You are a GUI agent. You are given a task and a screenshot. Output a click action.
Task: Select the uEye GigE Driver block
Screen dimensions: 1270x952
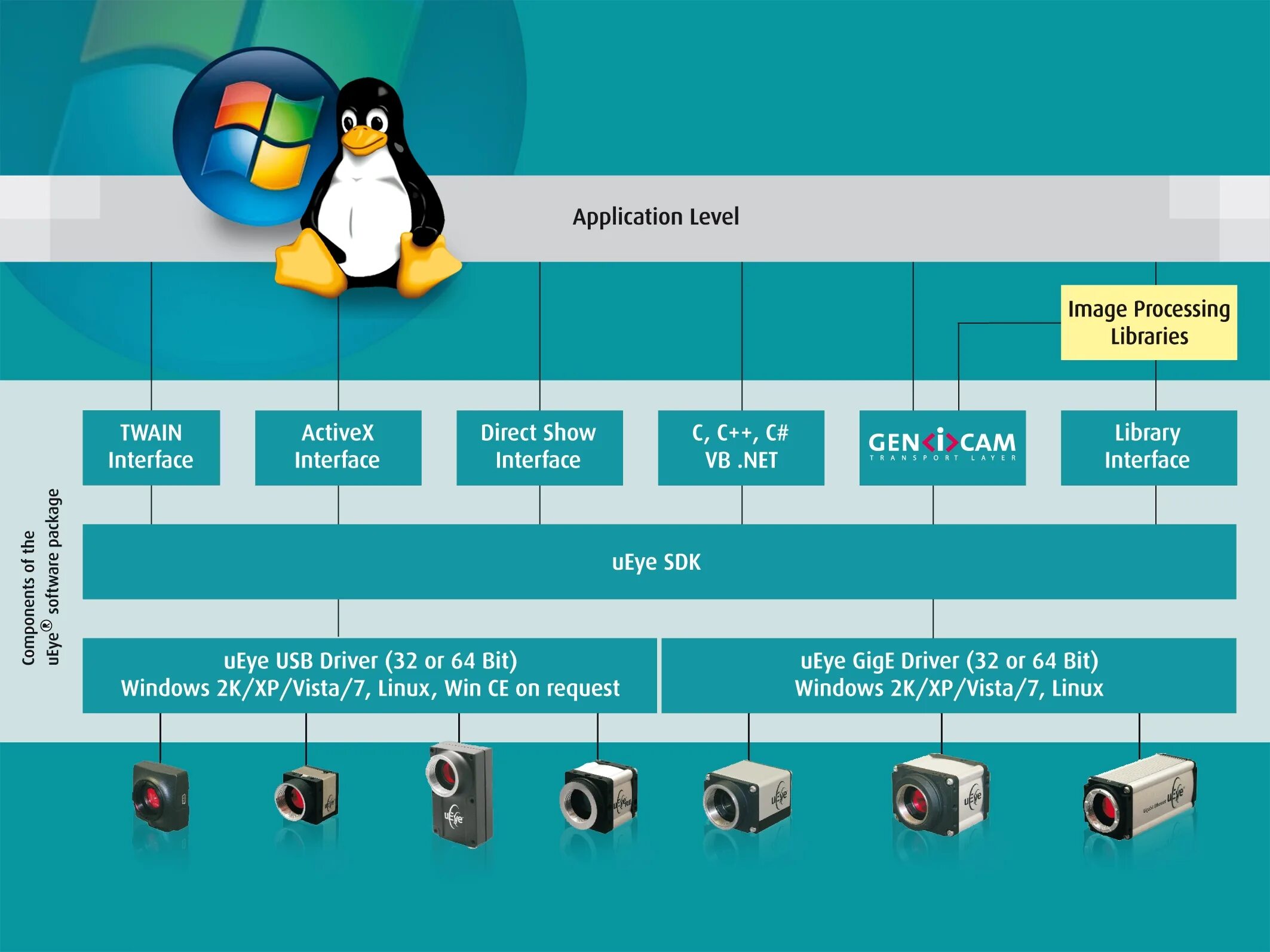point(949,675)
